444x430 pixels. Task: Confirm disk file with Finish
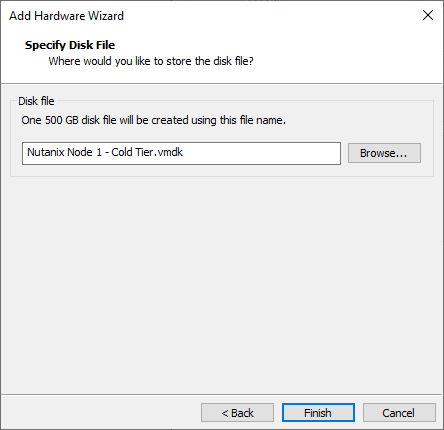318,413
